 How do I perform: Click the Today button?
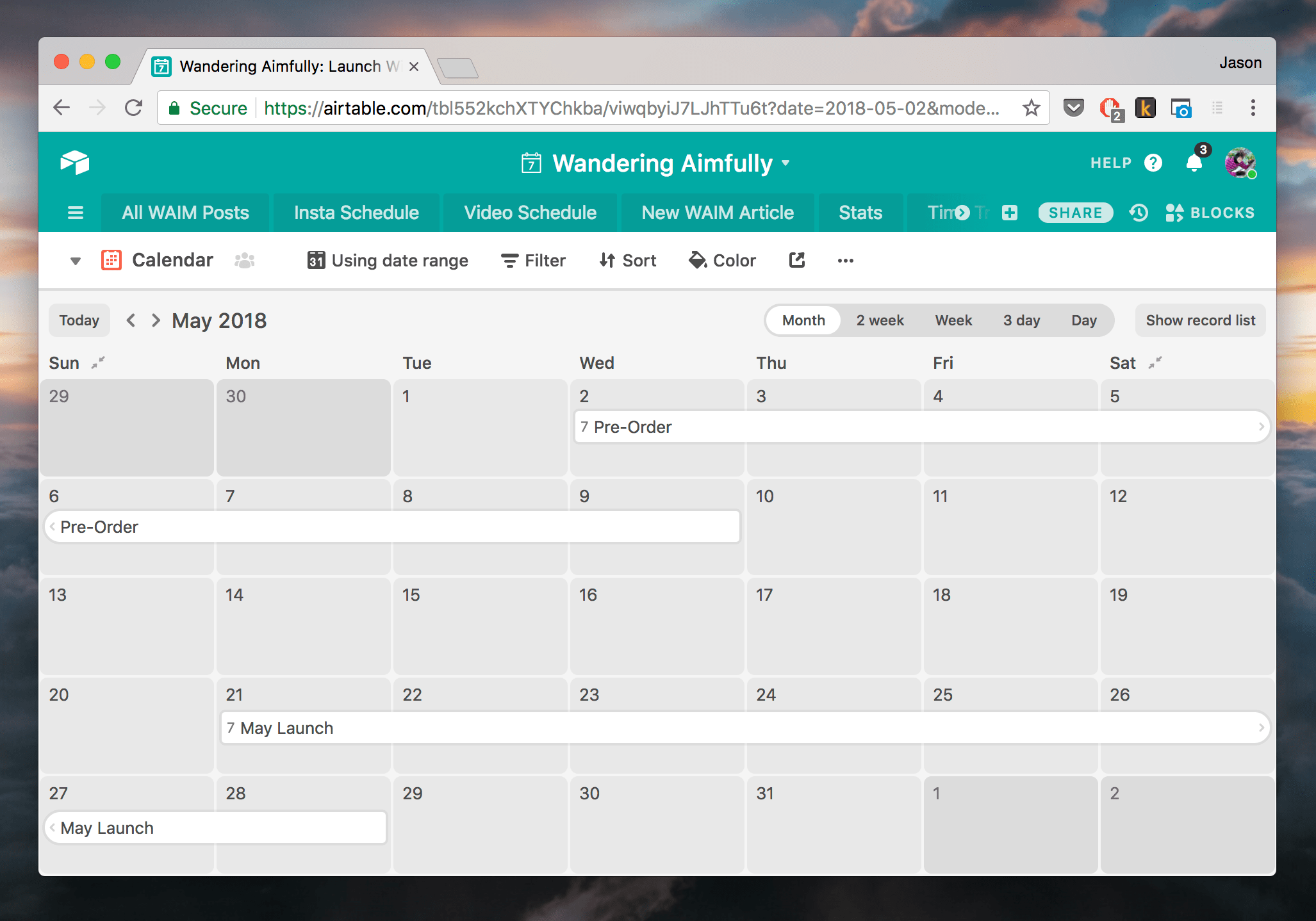[79, 320]
